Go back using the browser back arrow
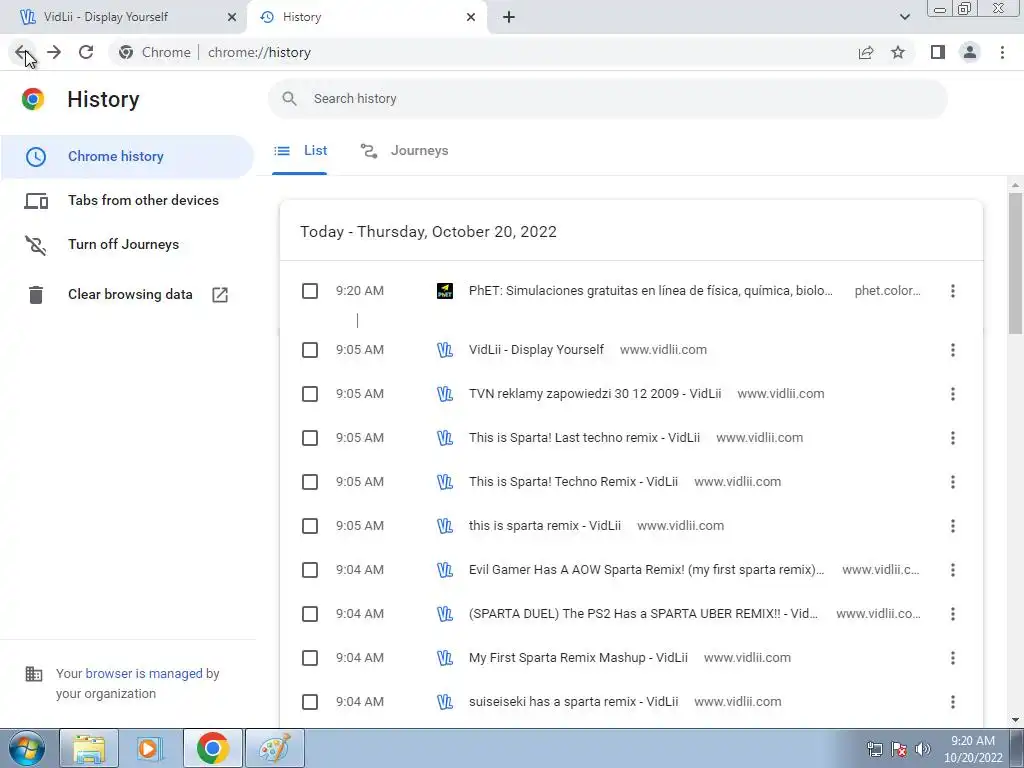1024x768 pixels. 22,52
